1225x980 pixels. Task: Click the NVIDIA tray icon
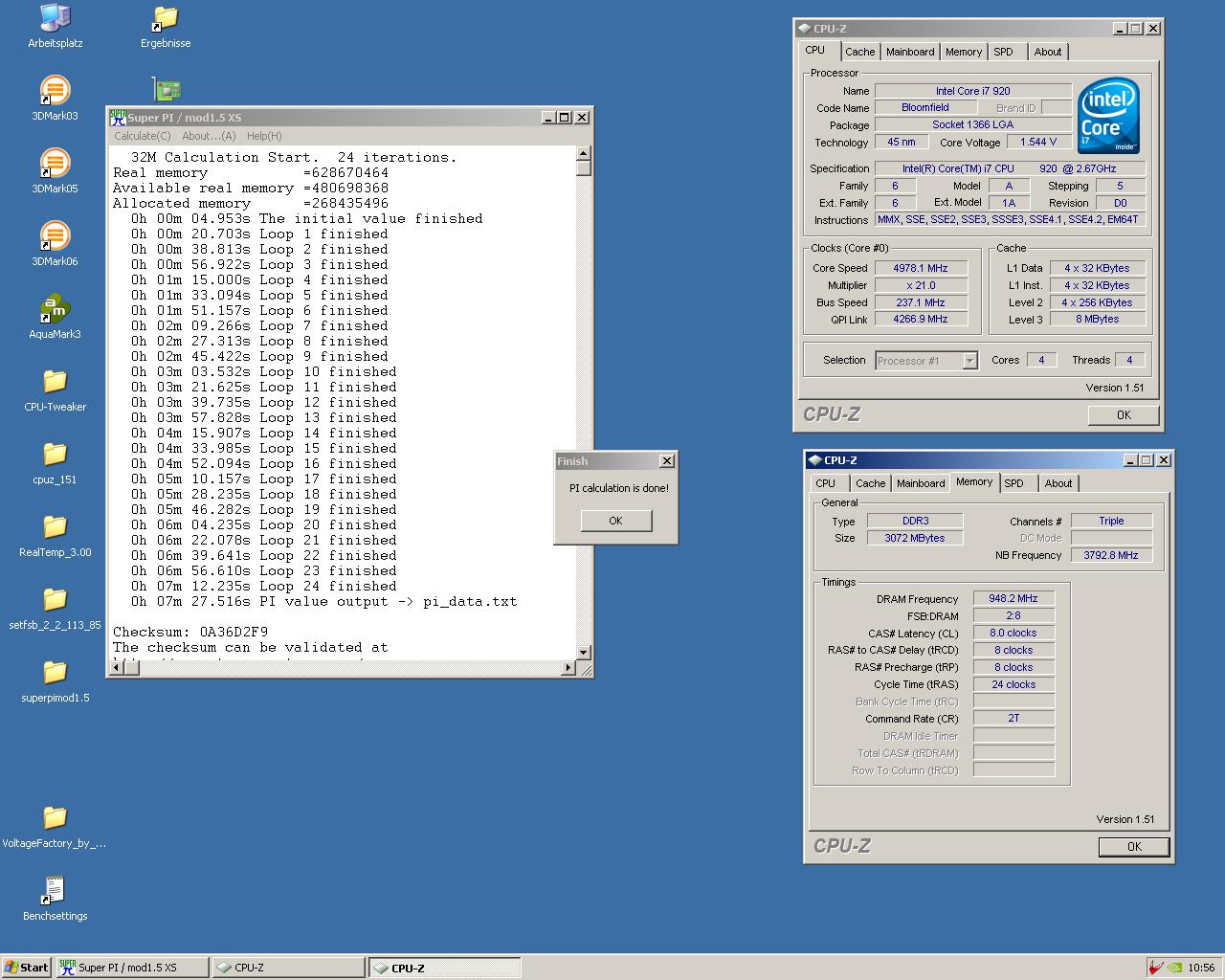point(1175,967)
